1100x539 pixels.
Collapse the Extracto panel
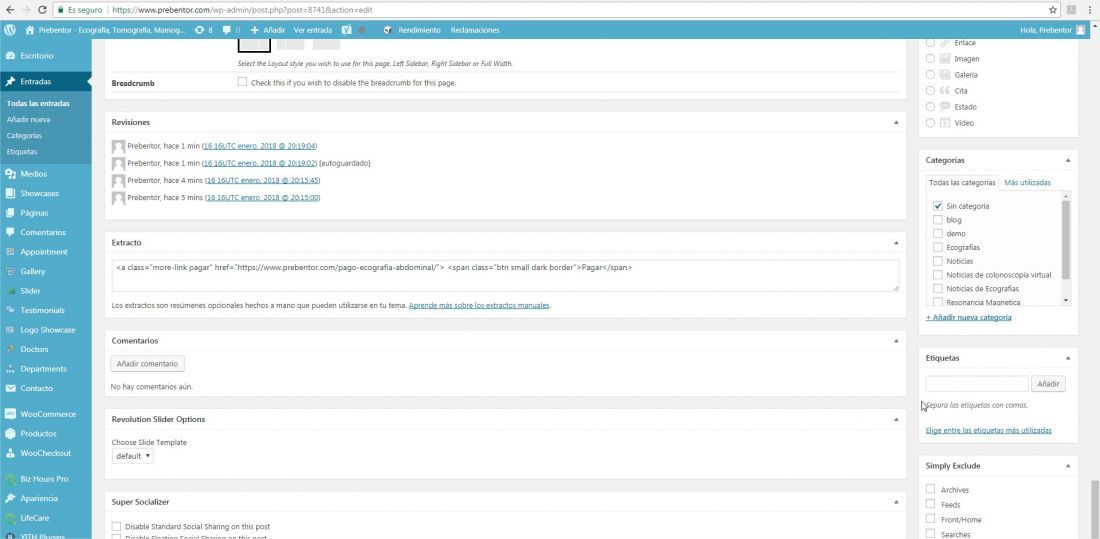click(x=896, y=243)
